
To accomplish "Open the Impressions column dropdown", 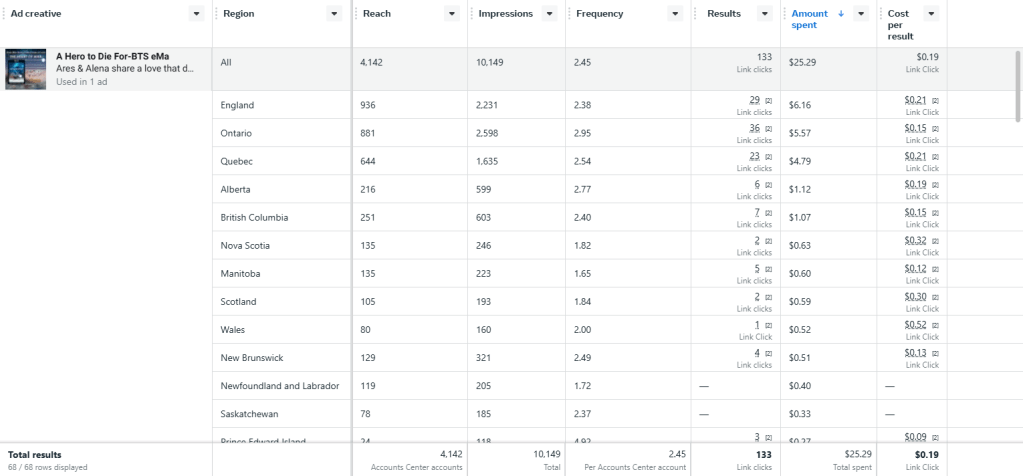I will point(549,14).
